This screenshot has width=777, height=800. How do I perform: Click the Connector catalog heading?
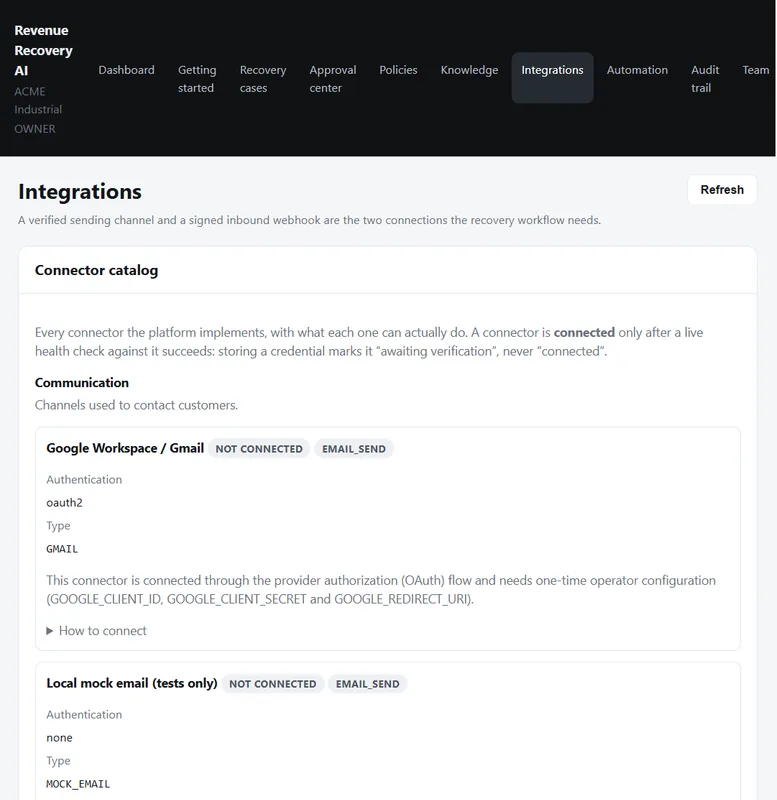click(96, 270)
